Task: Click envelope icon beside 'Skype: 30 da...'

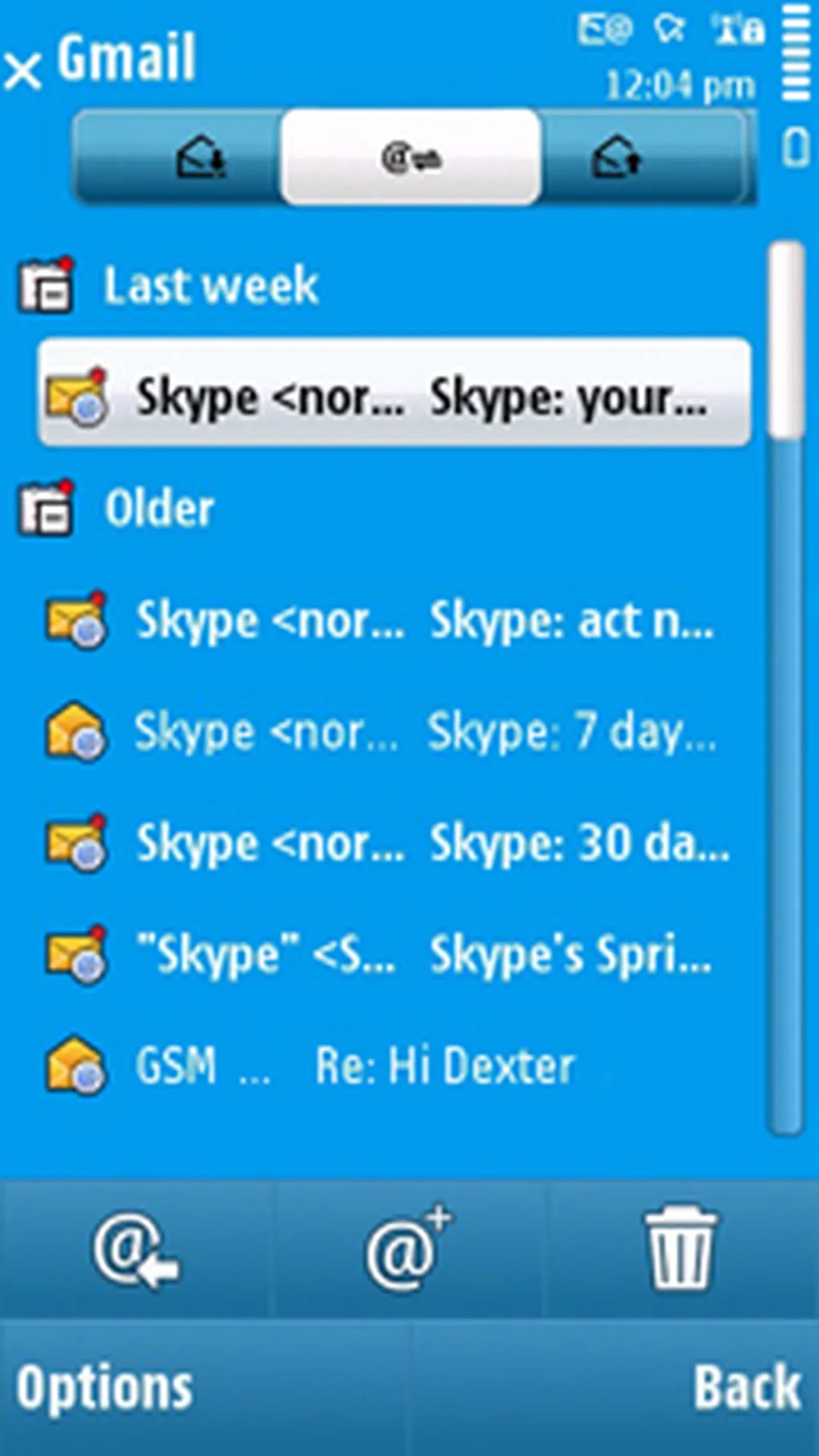Action: pos(77,842)
